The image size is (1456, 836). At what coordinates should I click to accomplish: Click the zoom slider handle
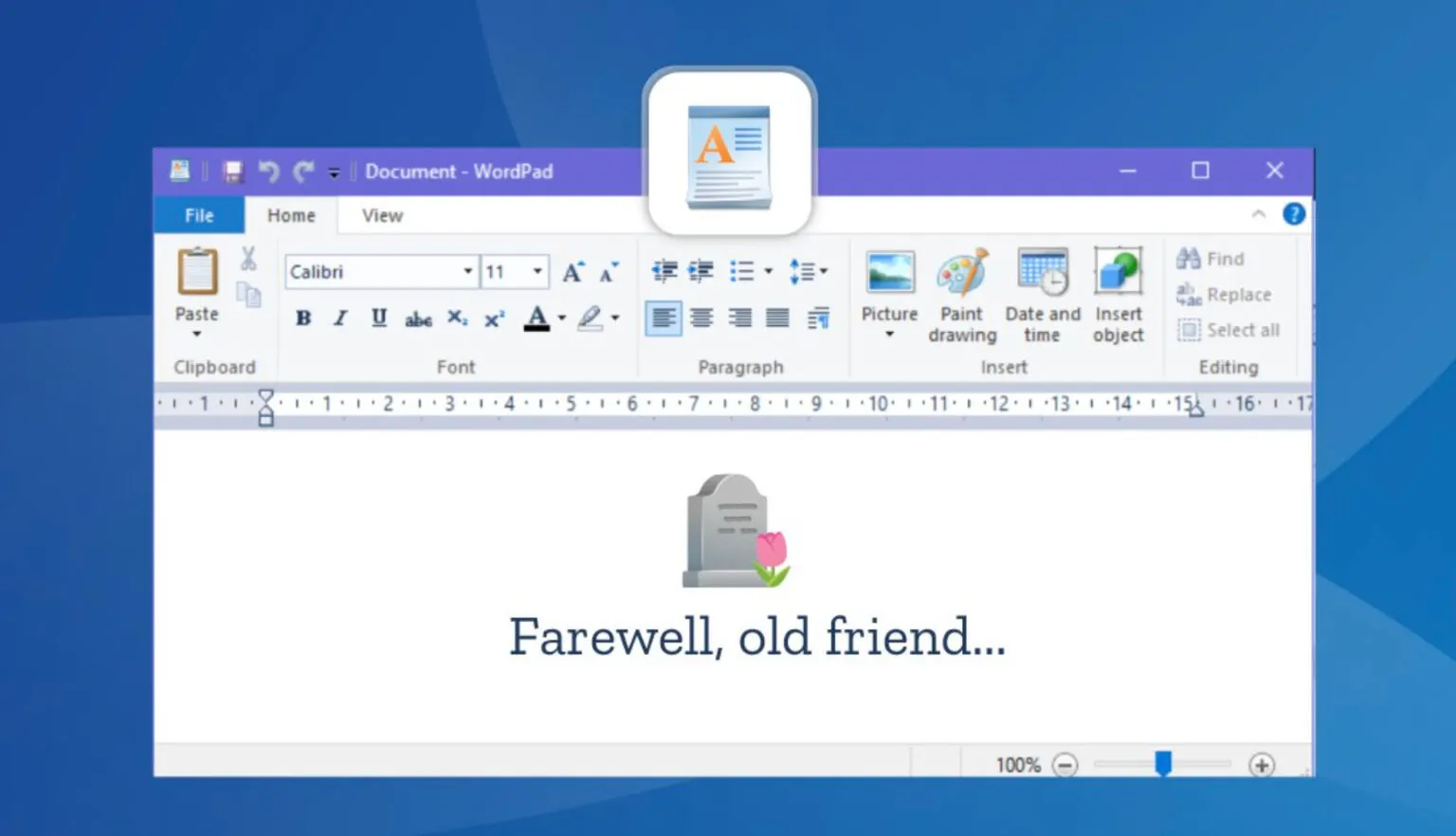[x=1163, y=764]
